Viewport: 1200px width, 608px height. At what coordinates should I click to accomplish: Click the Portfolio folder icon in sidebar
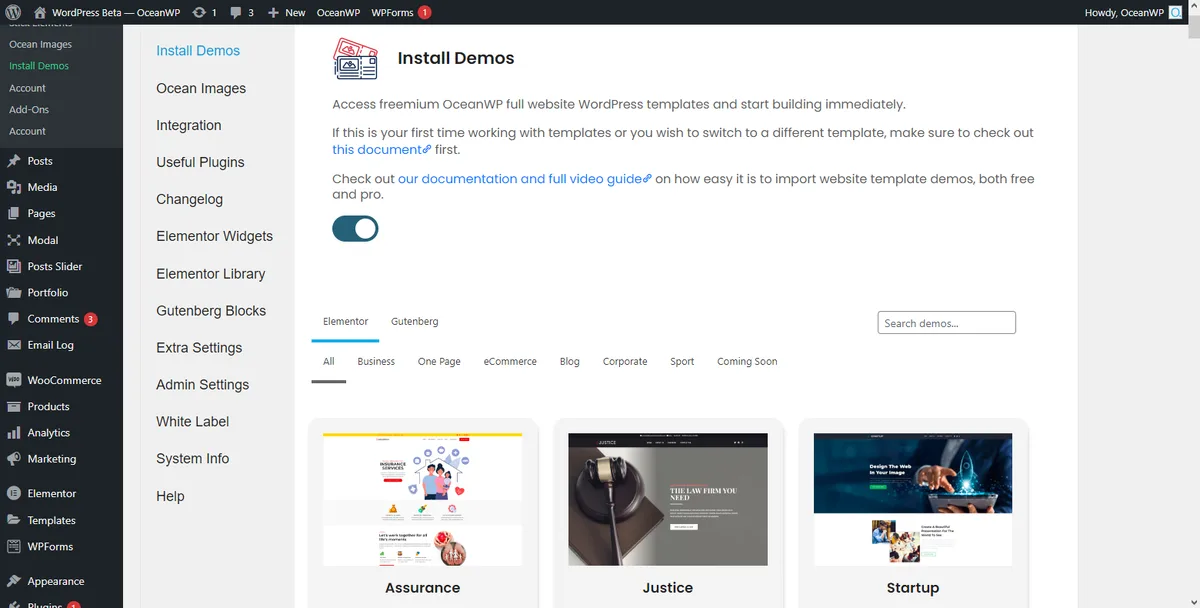tap(14, 292)
